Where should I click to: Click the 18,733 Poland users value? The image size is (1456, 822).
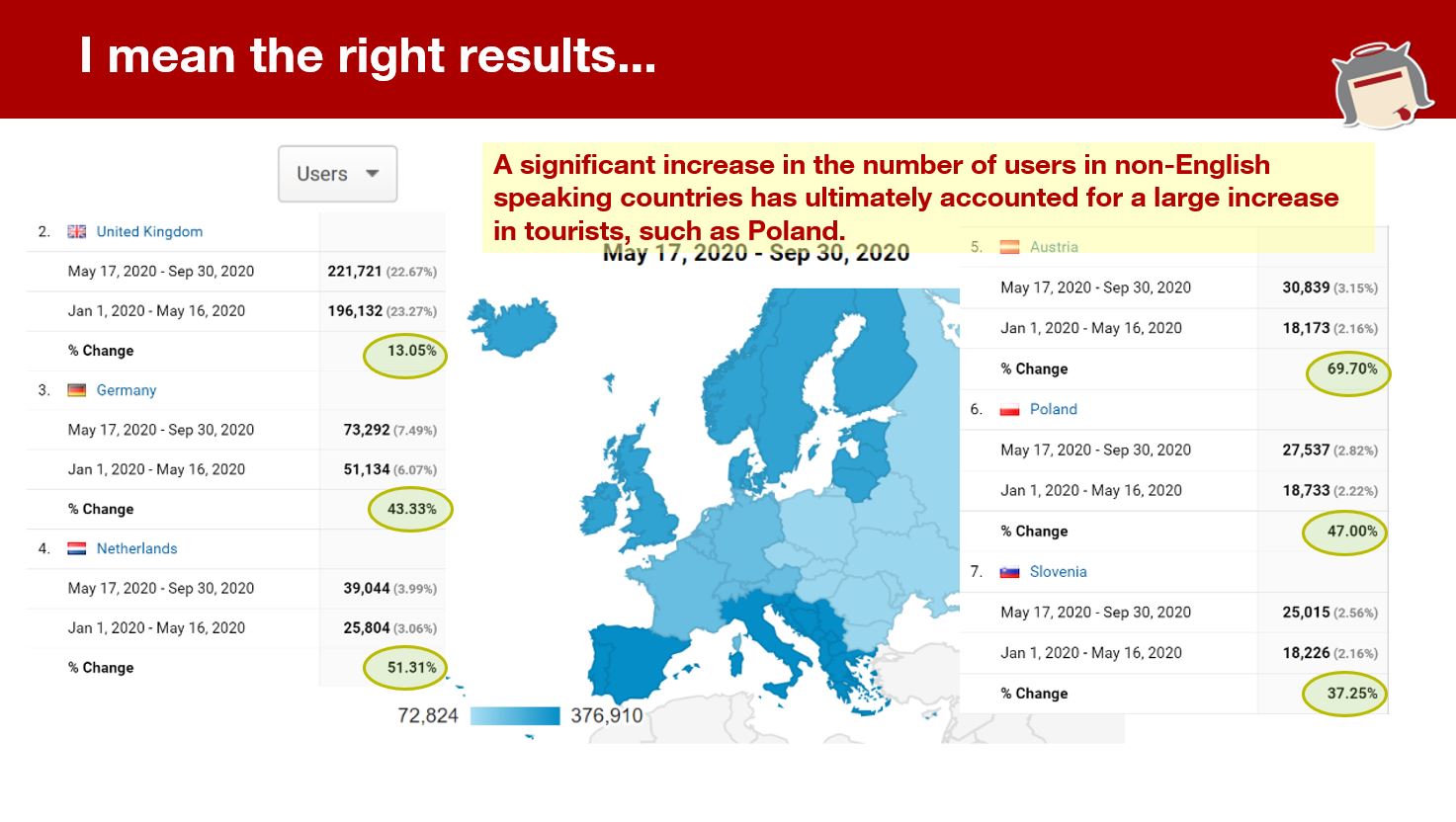pos(1306,490)
